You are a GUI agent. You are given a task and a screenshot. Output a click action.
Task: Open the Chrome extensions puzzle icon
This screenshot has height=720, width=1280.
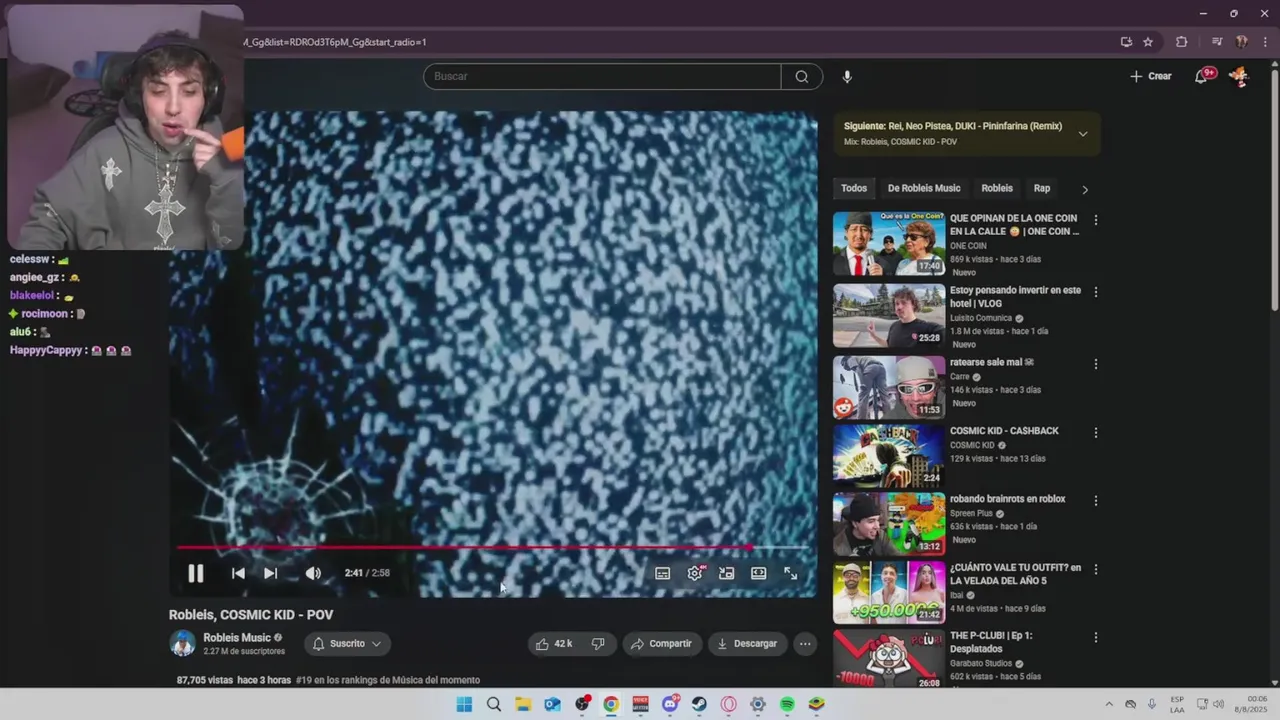1182,42
